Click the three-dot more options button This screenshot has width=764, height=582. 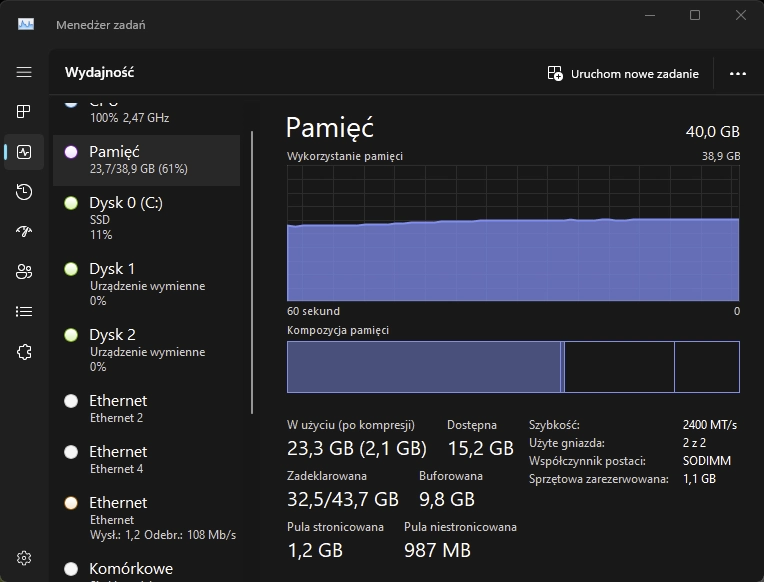(738, 73)
